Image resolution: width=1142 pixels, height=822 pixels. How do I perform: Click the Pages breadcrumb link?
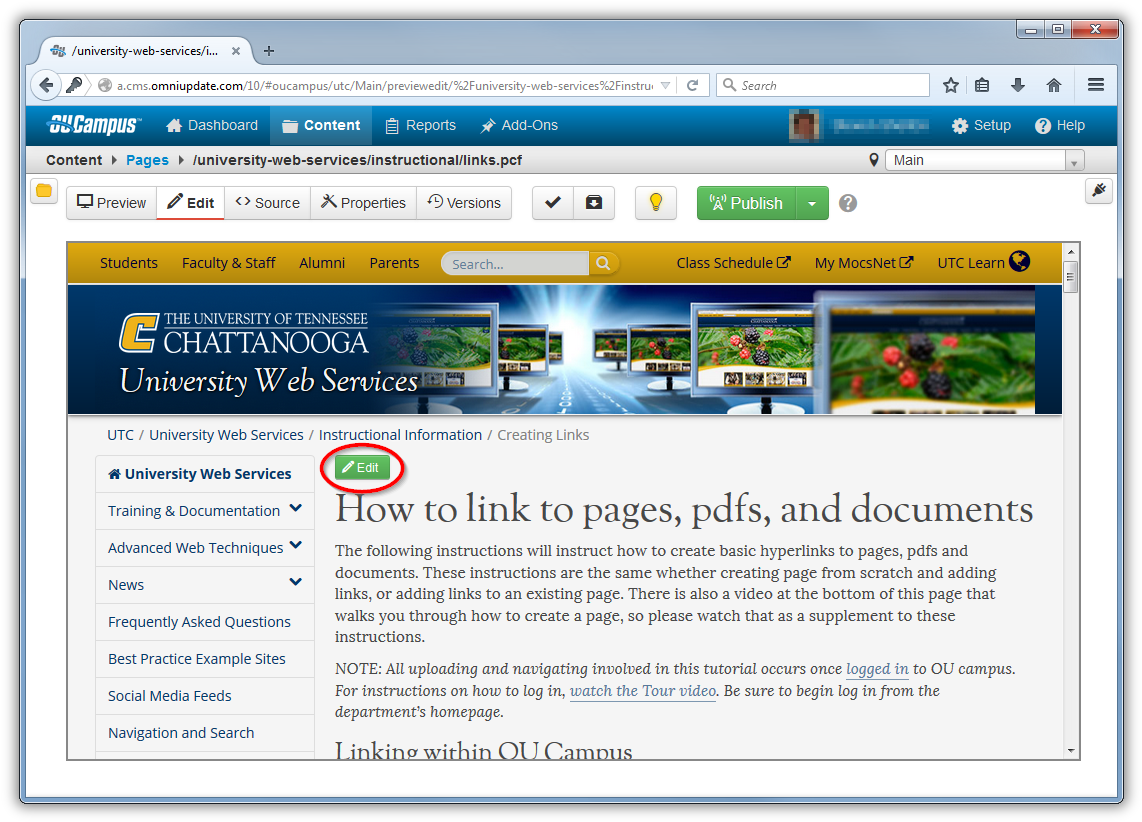[x=147, y=160]
